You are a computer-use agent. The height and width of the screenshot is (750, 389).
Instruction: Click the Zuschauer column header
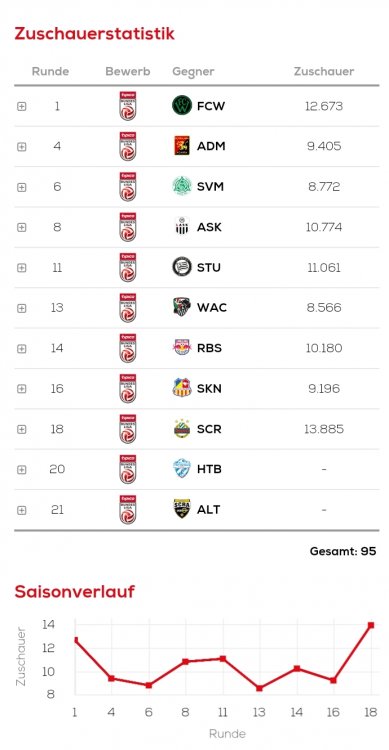324,71
